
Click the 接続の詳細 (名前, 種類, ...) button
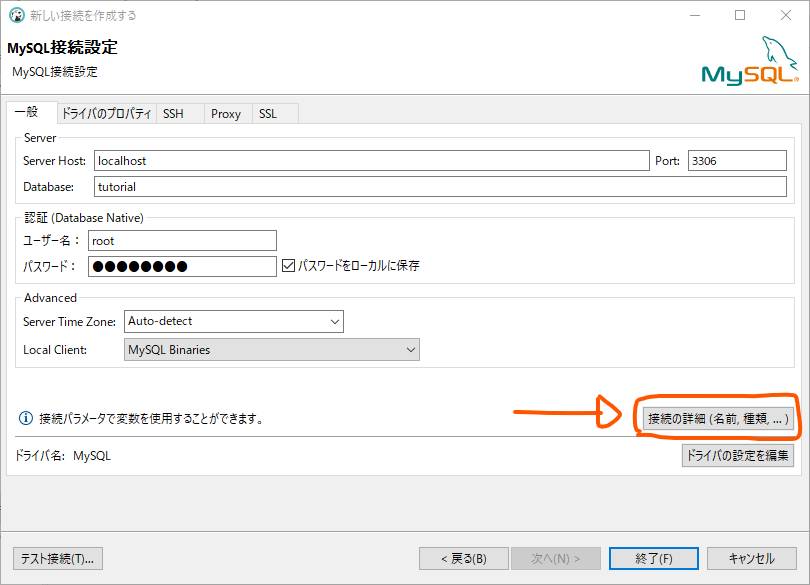point(718,419)
